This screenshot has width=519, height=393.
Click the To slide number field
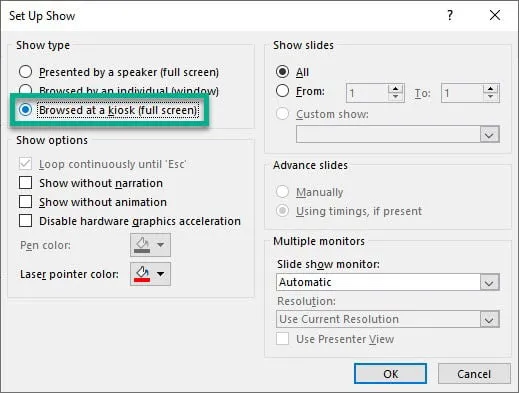tap(462, 93)
